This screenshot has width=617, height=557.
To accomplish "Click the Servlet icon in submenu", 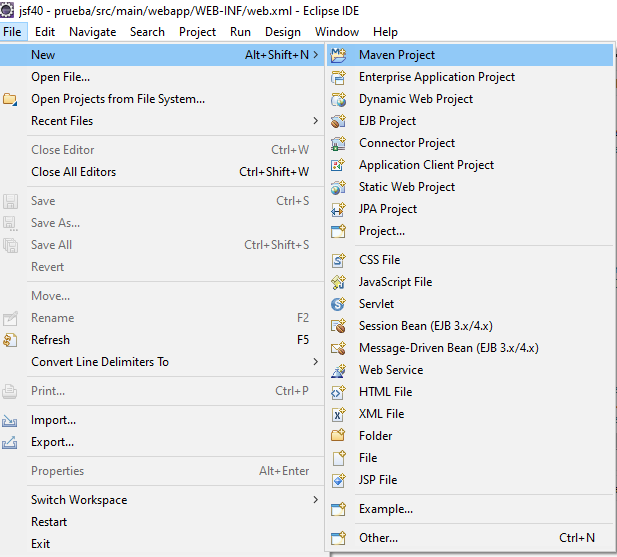I will pos(338,304).
